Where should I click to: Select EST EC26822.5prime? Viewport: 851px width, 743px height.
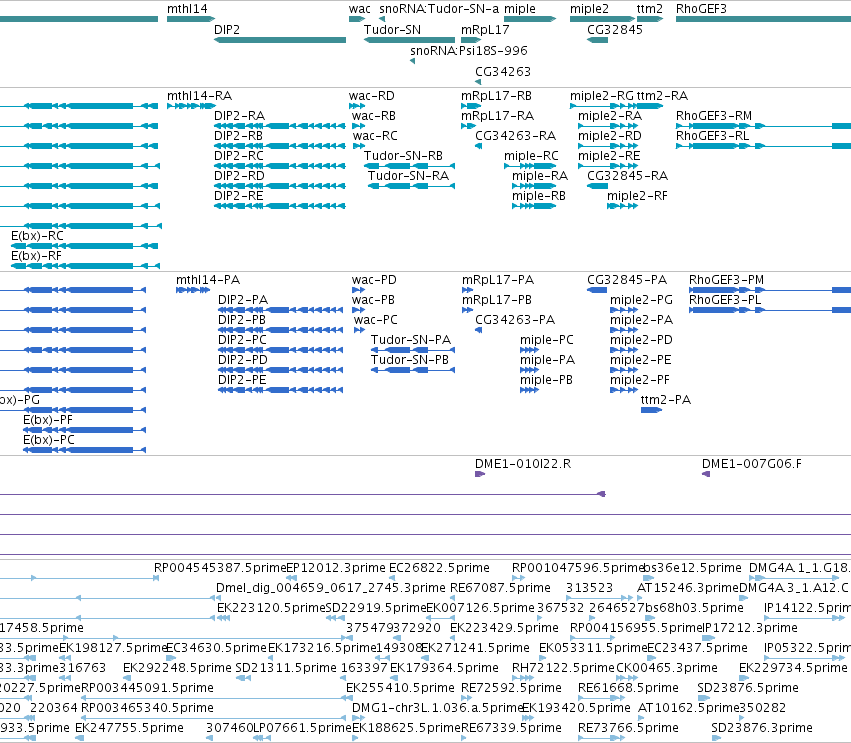tap(439, 568)
